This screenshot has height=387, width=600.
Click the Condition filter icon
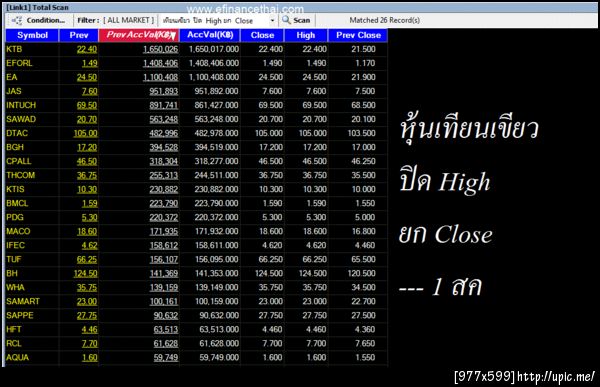point(16,20)
